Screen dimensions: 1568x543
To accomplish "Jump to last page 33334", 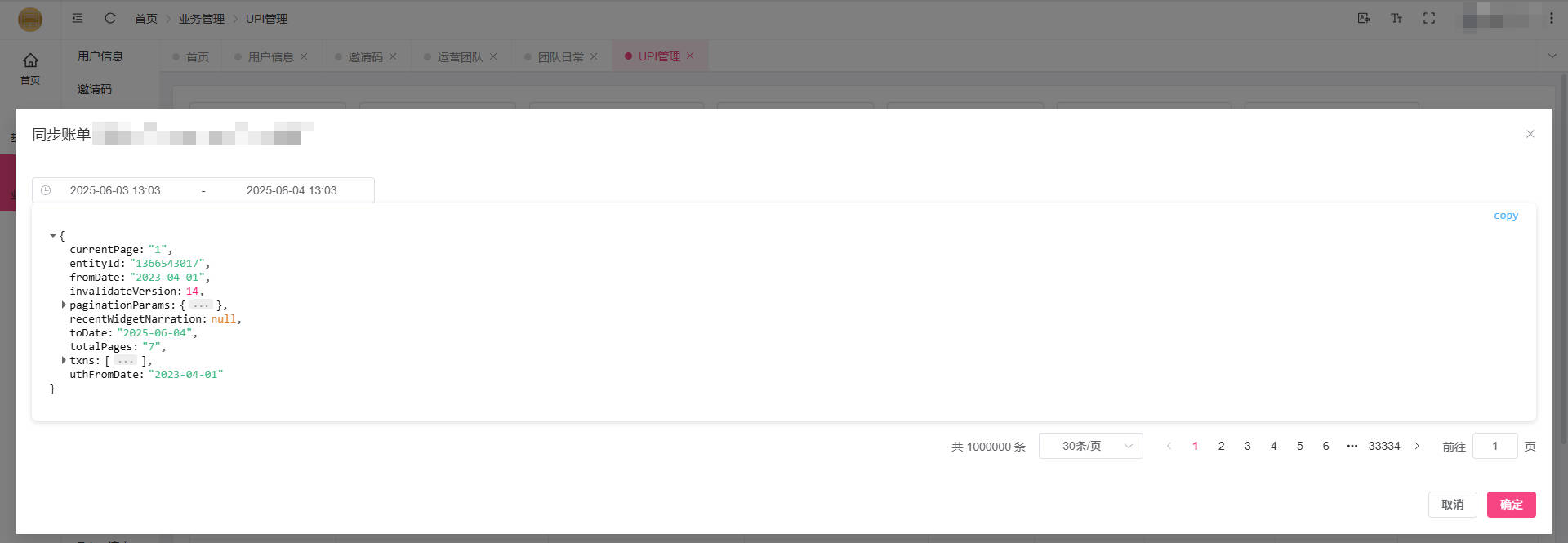I will pyautogui.click(x=1384, y=446).
